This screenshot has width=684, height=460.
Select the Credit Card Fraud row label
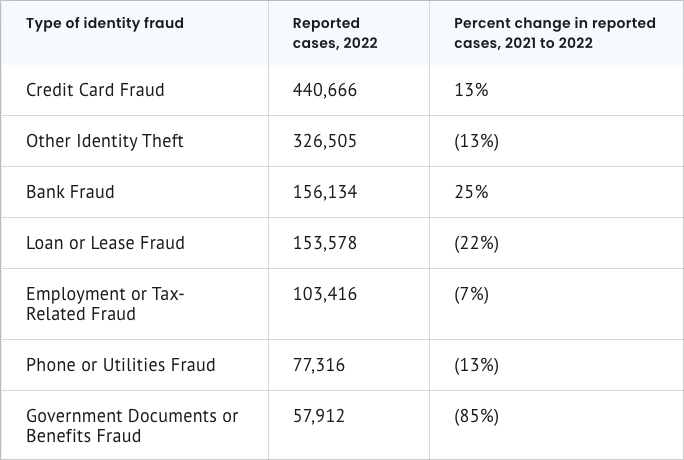(x=95, y=90)
